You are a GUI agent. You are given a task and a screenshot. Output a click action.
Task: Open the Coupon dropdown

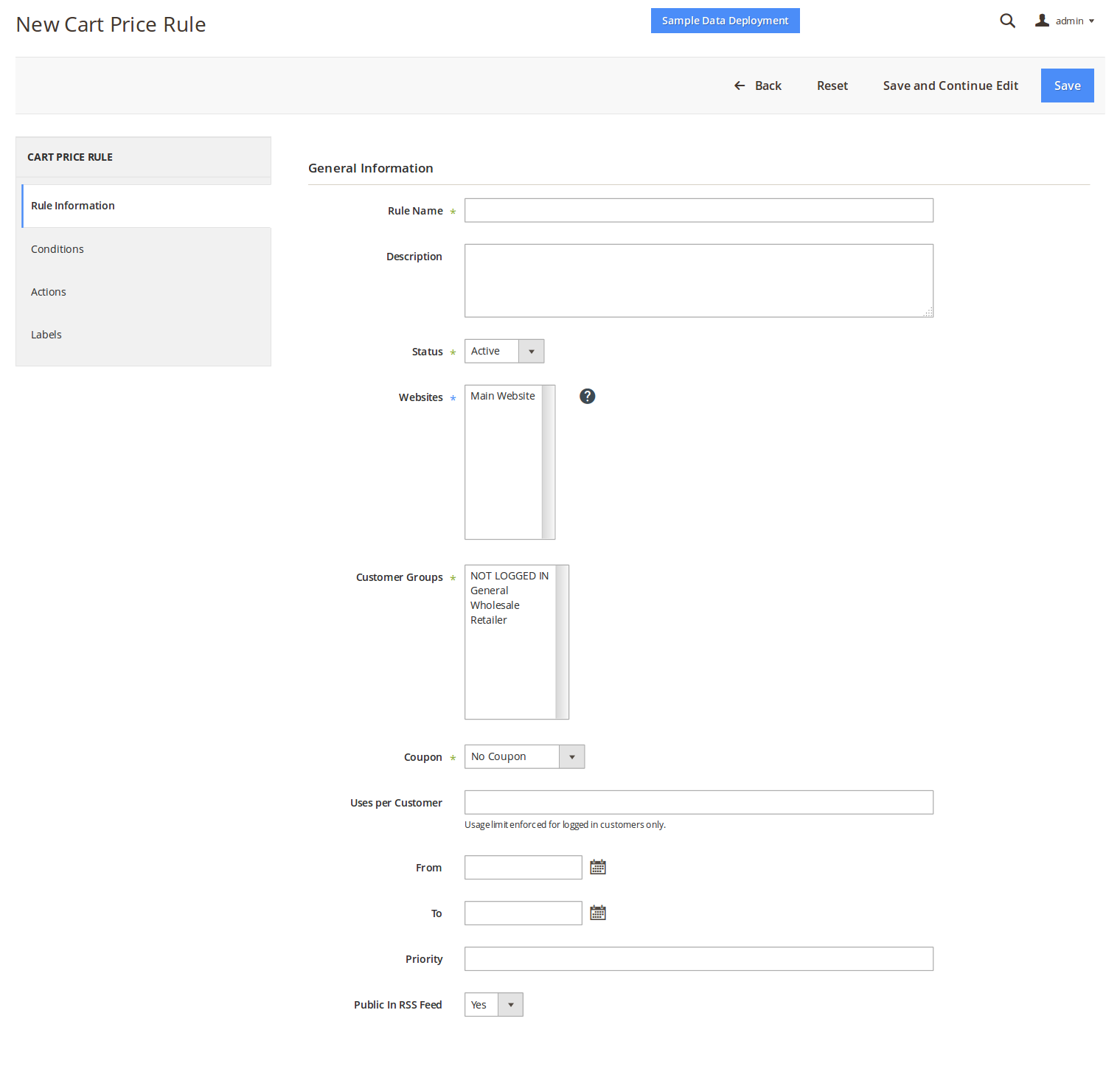point(524,756)
